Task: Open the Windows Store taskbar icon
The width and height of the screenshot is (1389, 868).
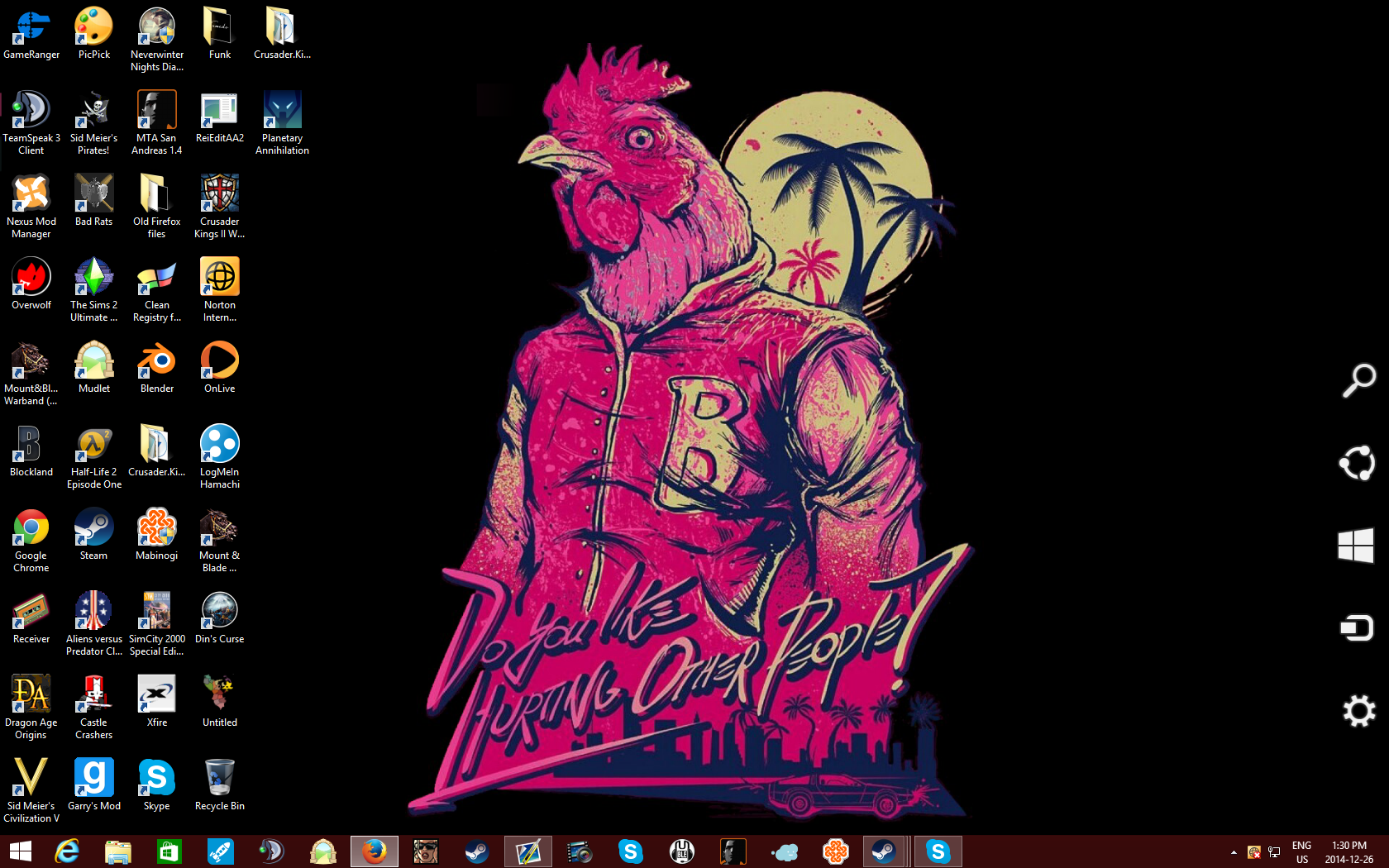Action: [x=169, y=851]
